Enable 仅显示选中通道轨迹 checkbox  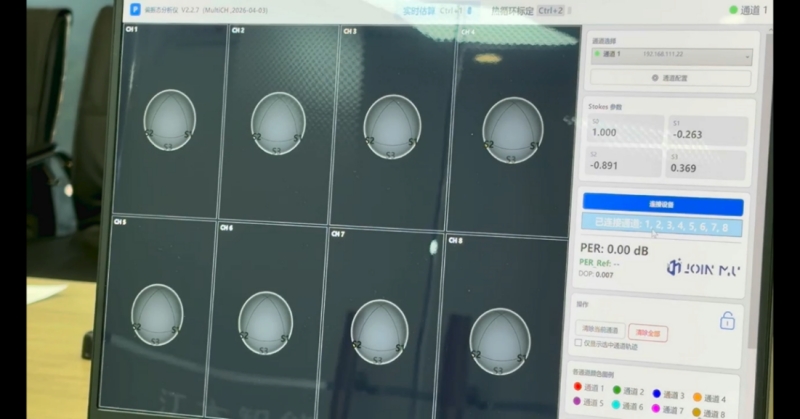coord(578,343)
